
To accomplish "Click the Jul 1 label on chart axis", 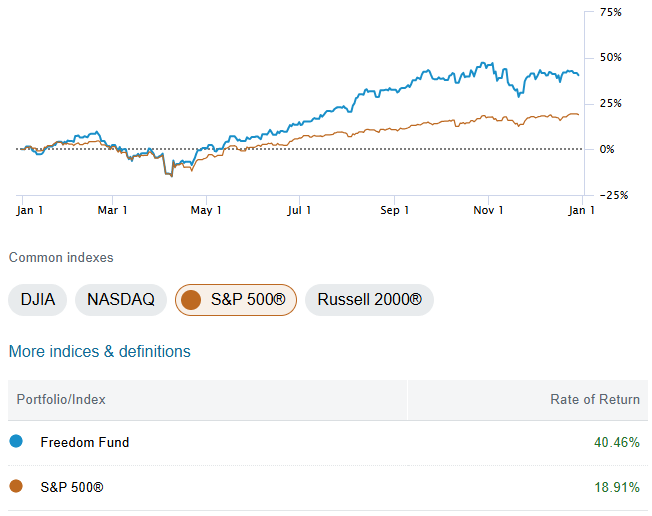I will tap(300, 210).
